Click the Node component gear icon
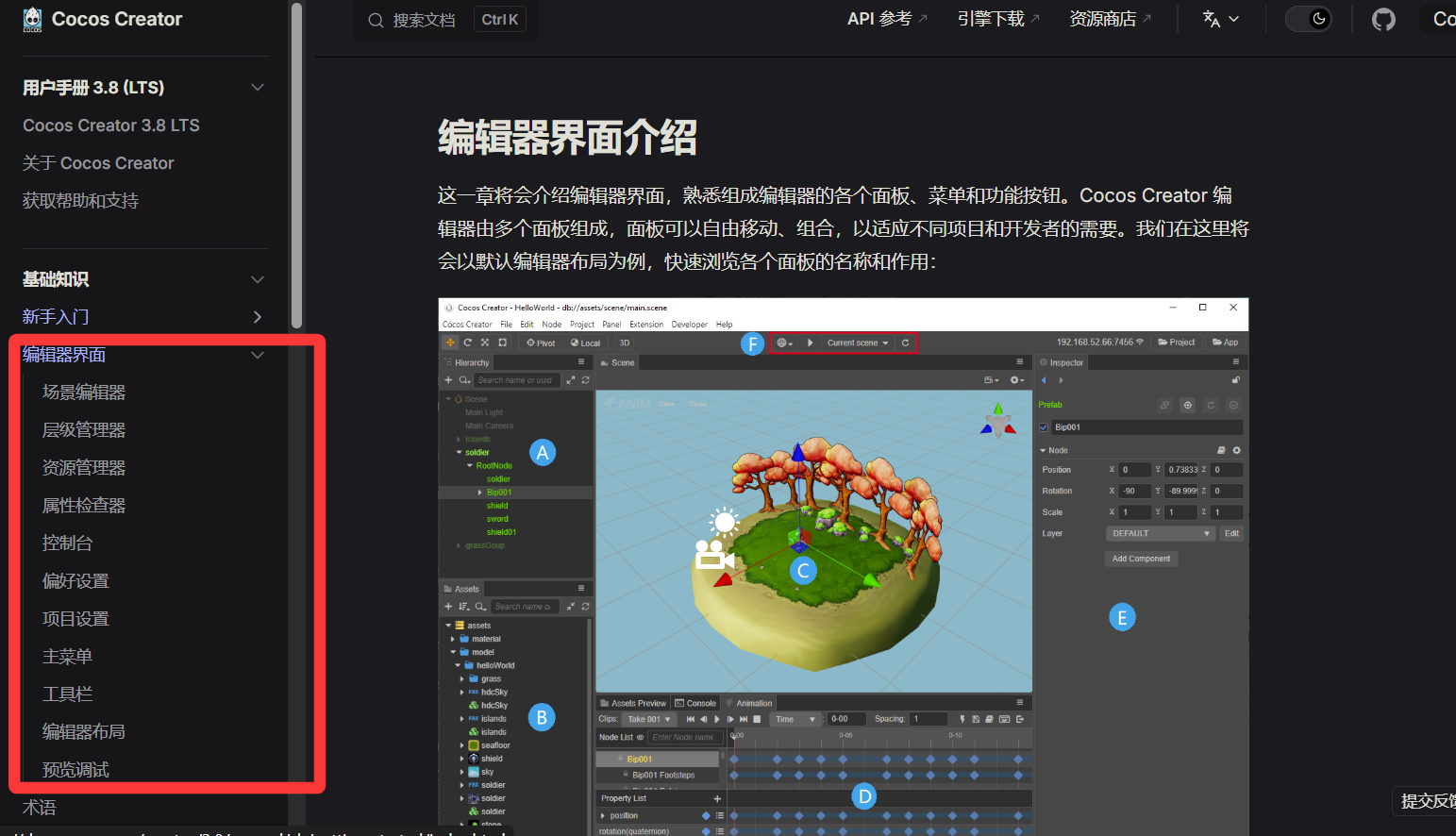 (1236, 450)
